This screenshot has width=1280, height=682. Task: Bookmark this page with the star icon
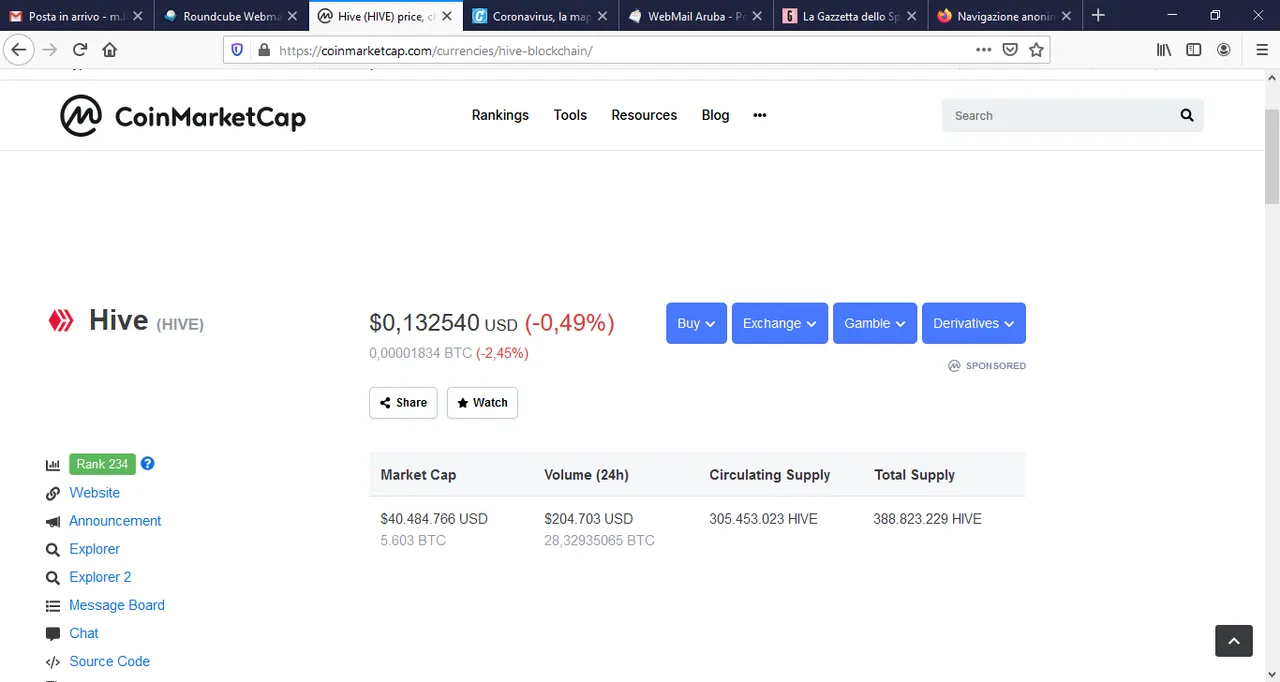1036,50
